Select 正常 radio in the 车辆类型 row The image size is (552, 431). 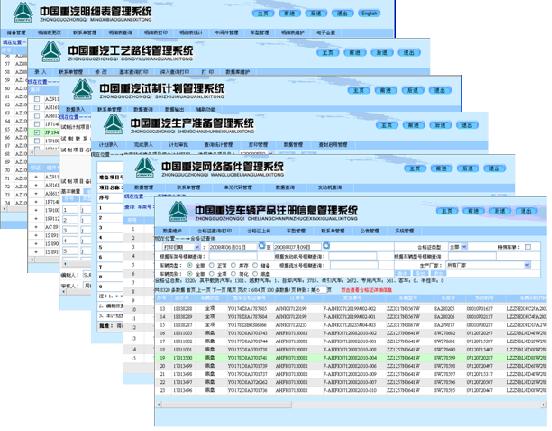212,265
